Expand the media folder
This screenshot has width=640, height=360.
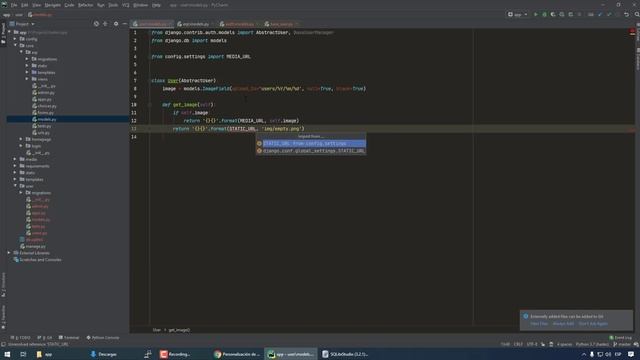pos(15,159)
